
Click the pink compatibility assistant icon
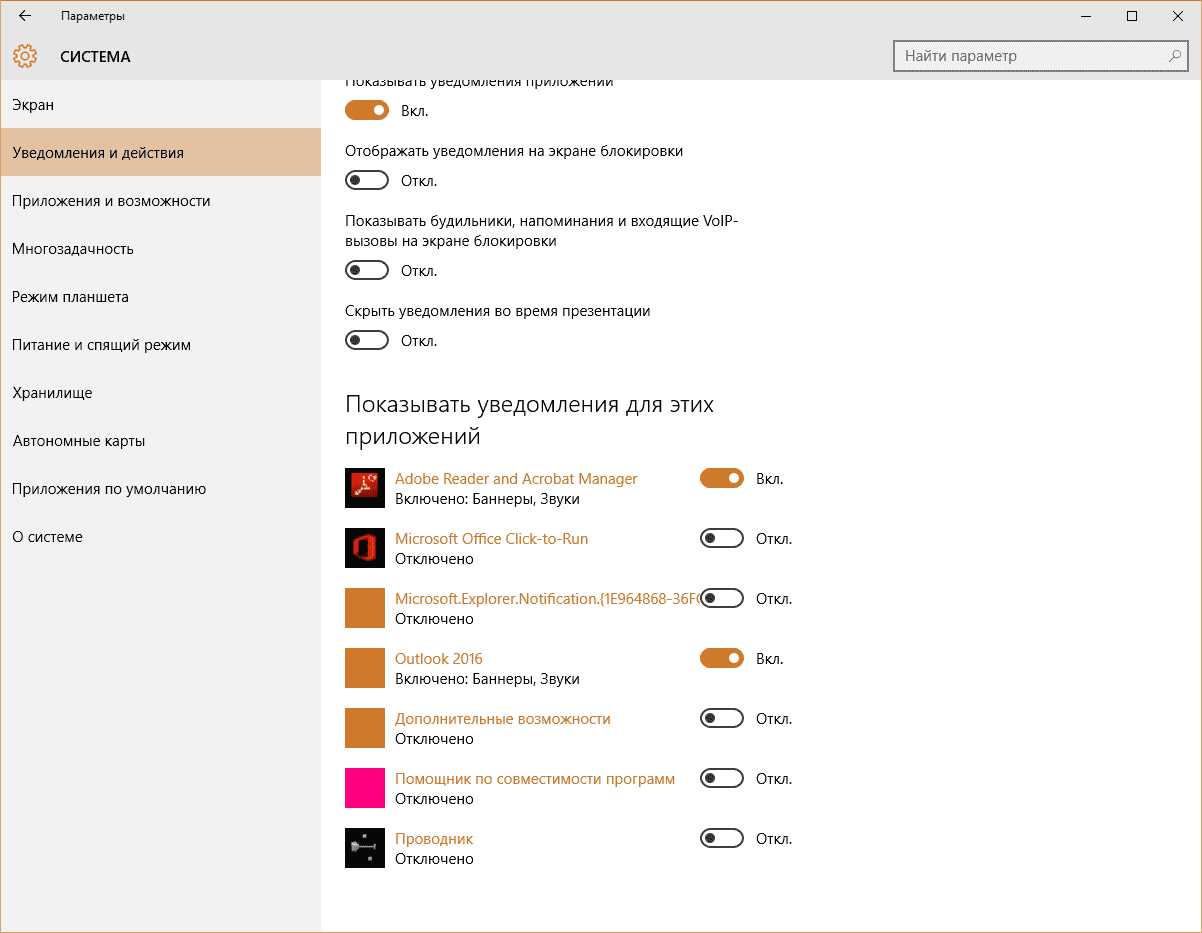tap(365, 788)
